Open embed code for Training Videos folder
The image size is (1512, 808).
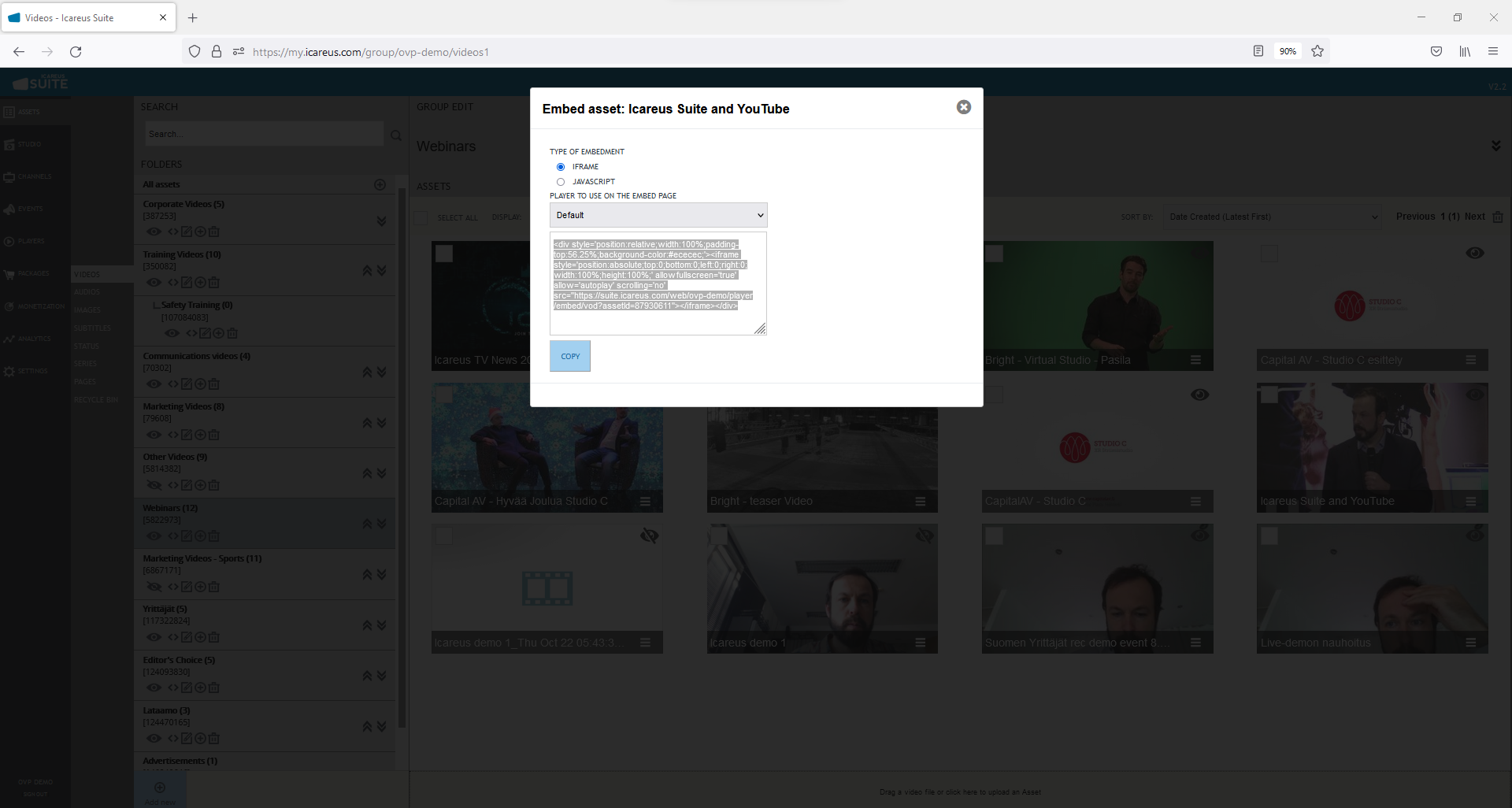pyautogui.click(x=172, y=283)
